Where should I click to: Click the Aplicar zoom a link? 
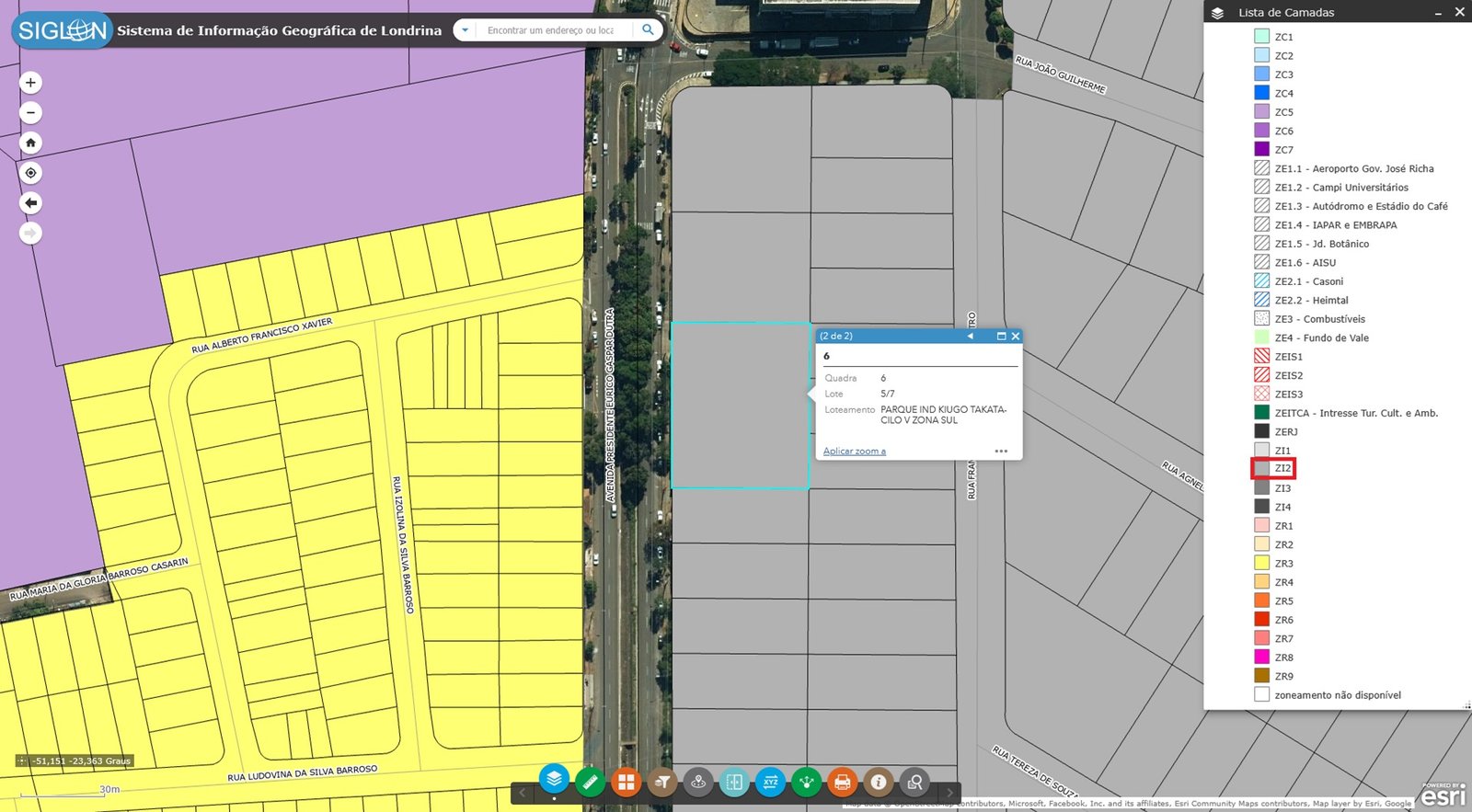(x=855, y=451)
